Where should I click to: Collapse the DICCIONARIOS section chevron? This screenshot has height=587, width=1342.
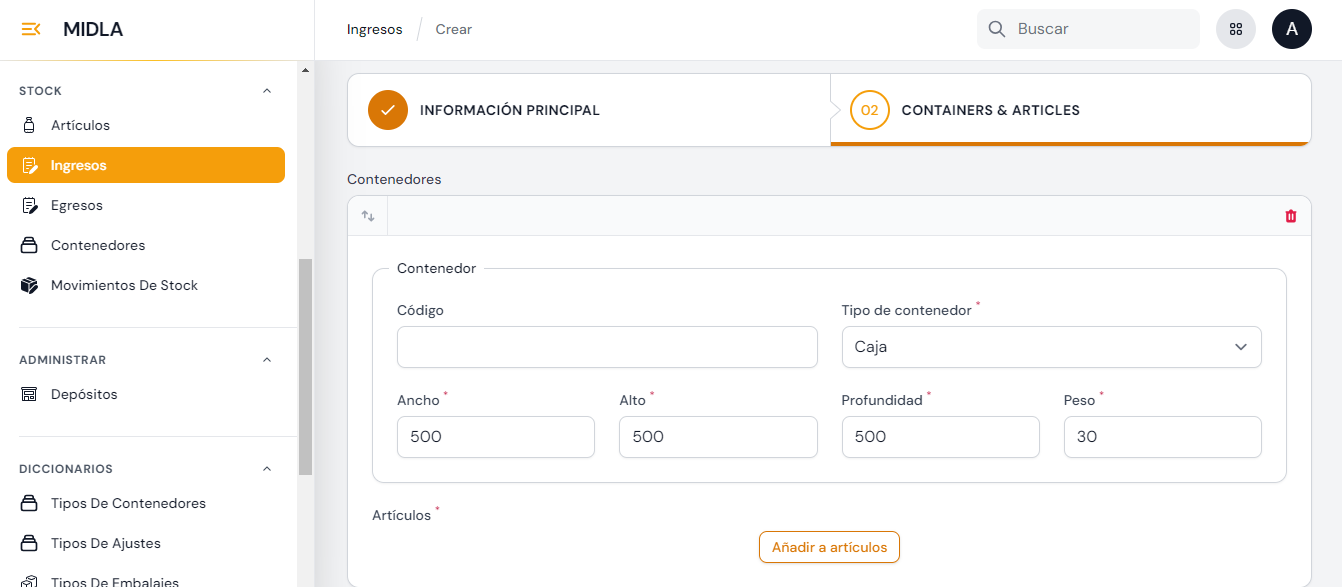(x=266, y=469)
